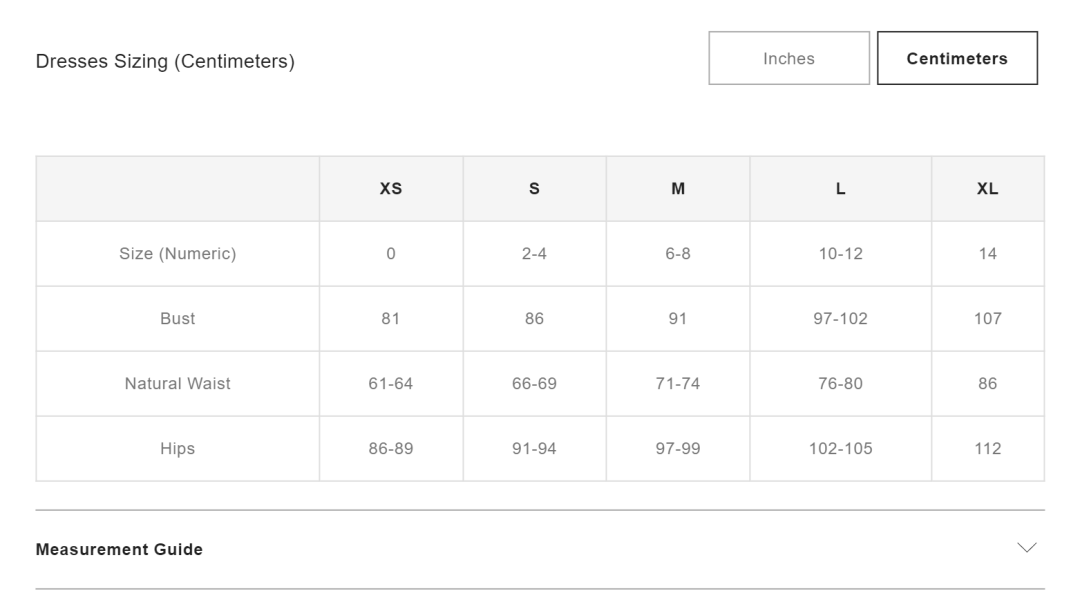Click the L size column header
1080x609 pixels.
coord(840,189)
